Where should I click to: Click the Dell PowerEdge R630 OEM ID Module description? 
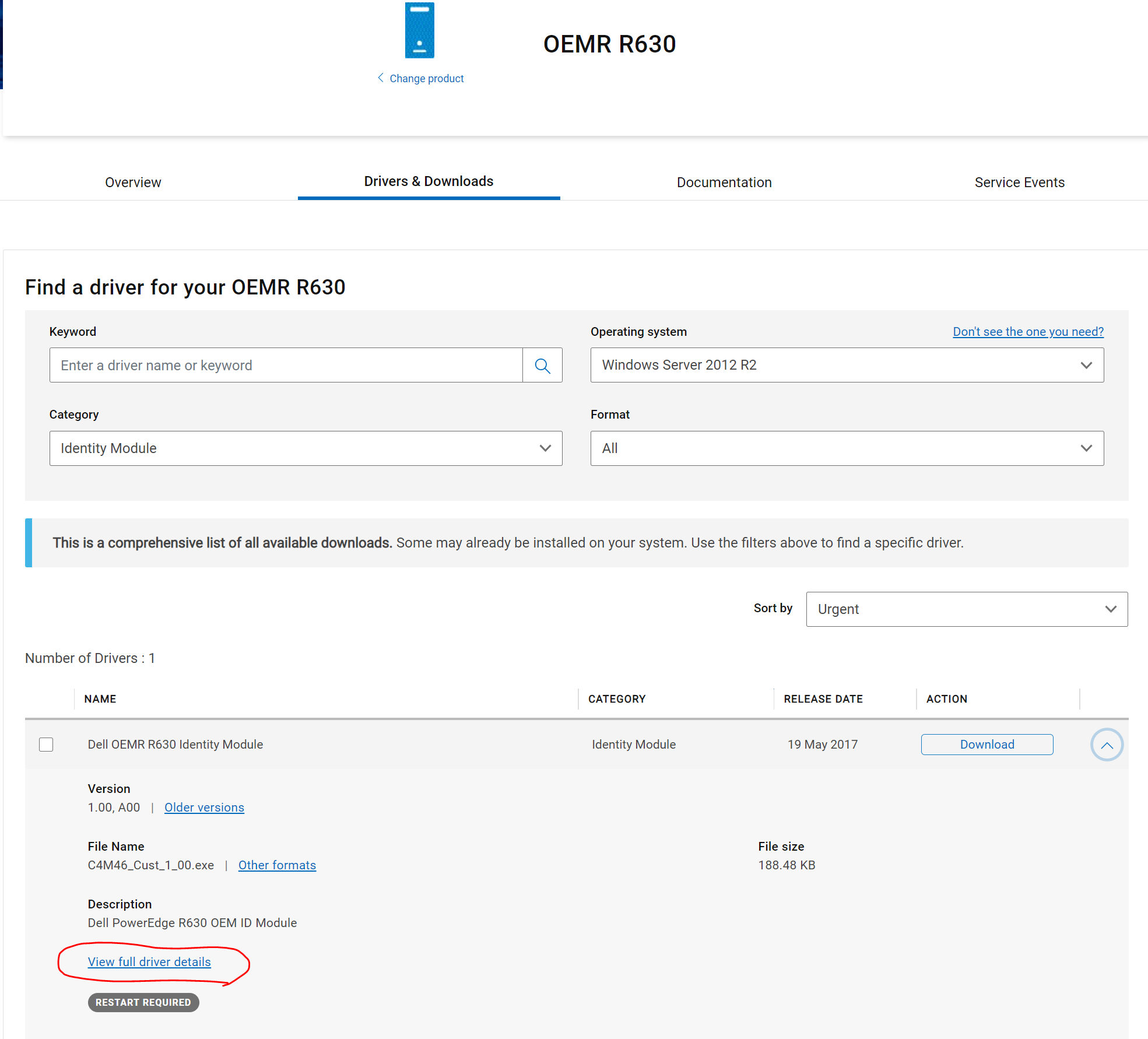coord(192,923)
